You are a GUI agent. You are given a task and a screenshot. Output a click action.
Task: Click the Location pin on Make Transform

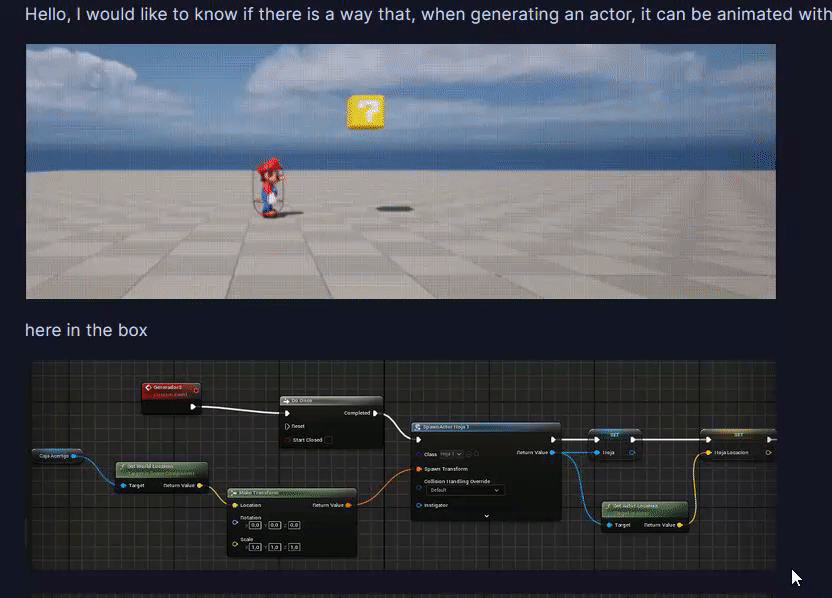(235, 505)
